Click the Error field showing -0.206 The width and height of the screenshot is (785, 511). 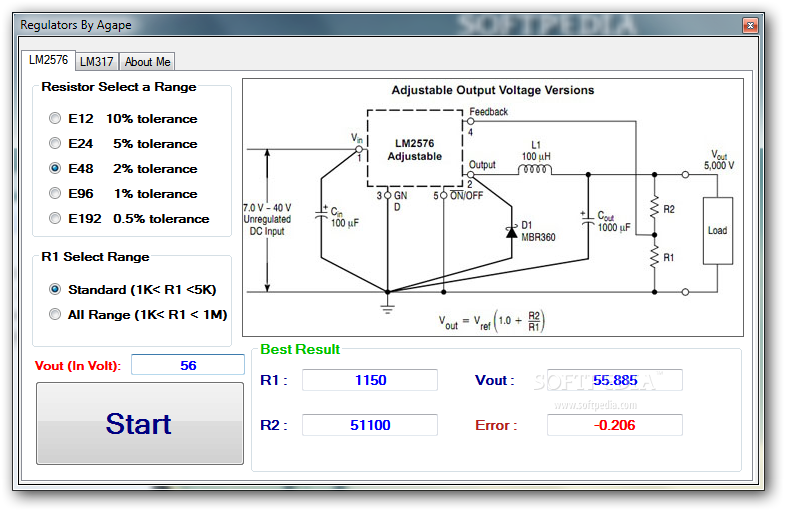tap(615, 425)
